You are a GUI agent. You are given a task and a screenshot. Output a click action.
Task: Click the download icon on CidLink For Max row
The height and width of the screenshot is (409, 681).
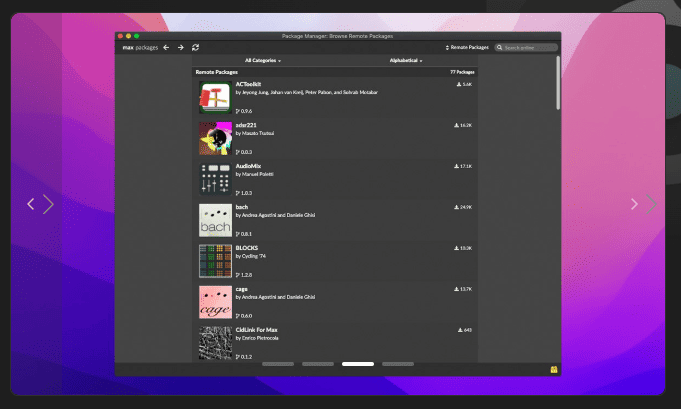(460, 330)
